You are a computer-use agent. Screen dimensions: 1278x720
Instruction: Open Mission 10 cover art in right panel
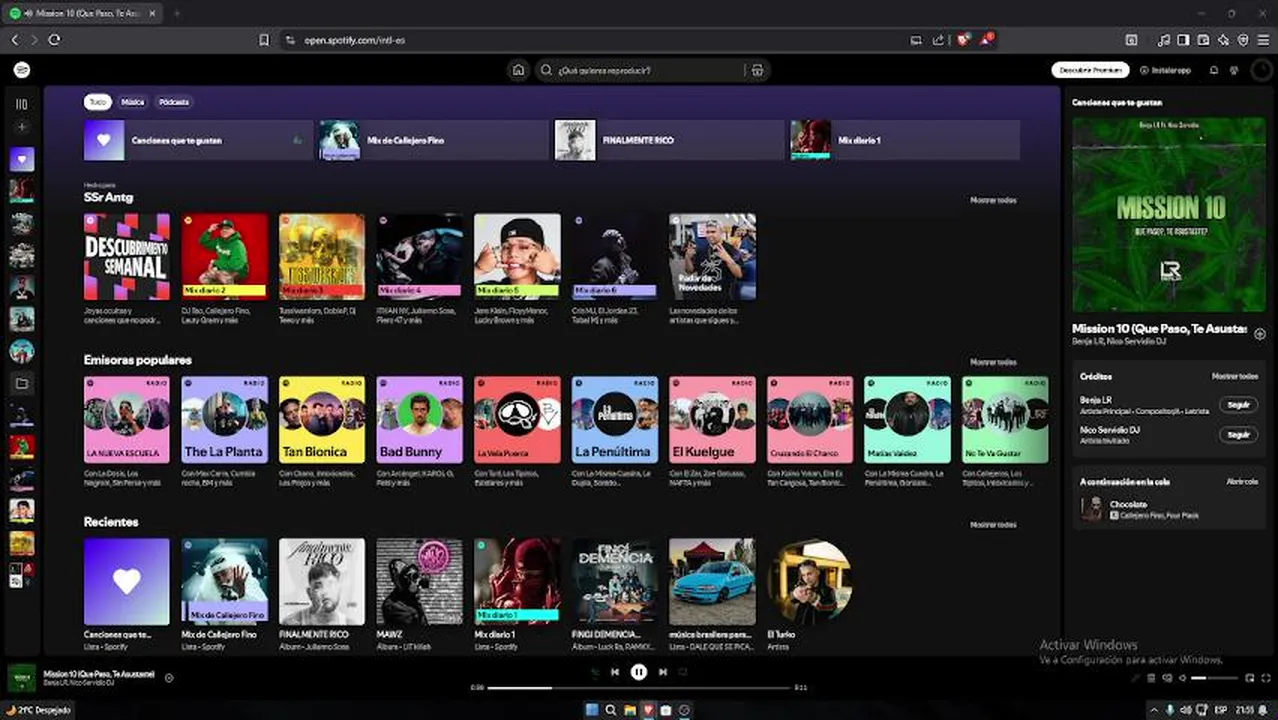pyautogui.click(x=1168, y=214)
